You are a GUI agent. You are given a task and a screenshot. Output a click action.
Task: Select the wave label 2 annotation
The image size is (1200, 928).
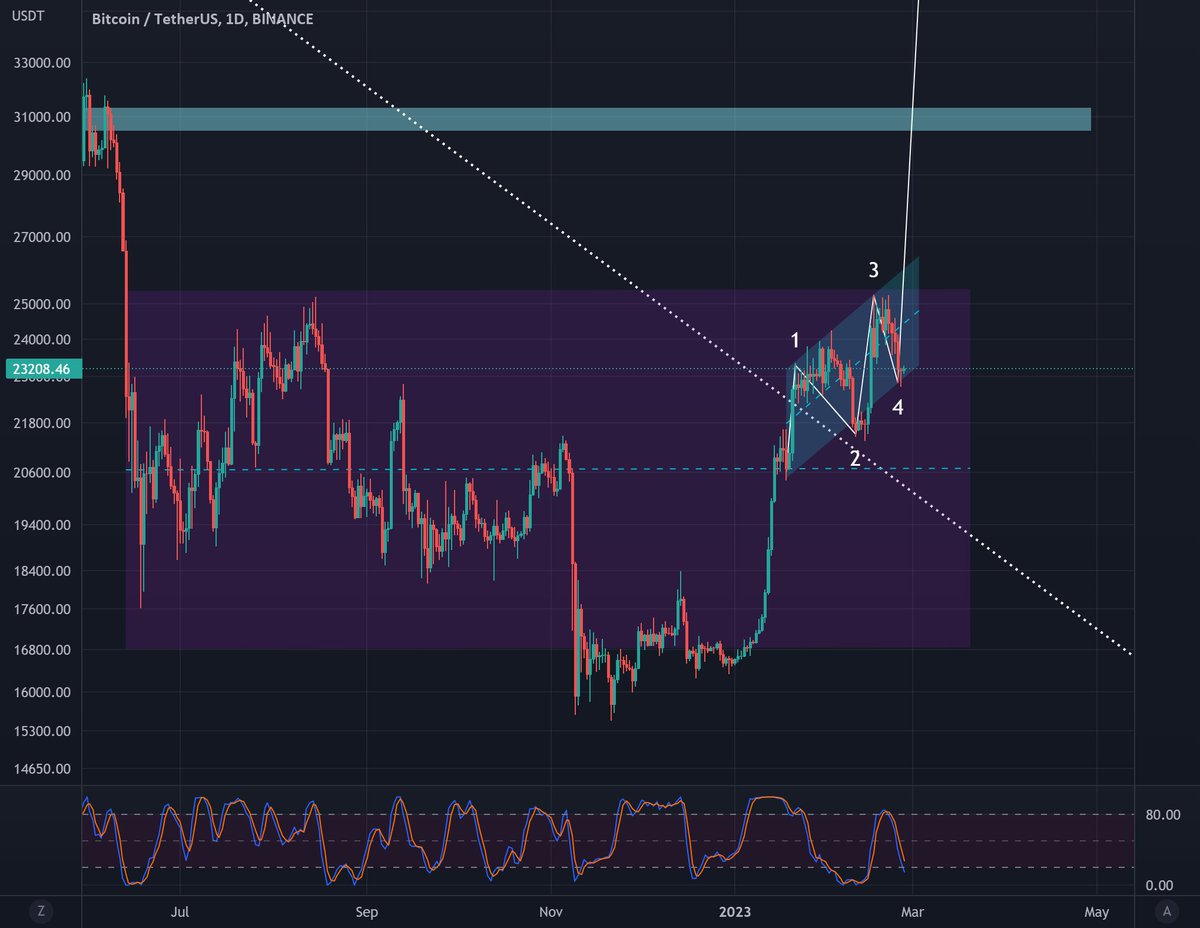855,459
